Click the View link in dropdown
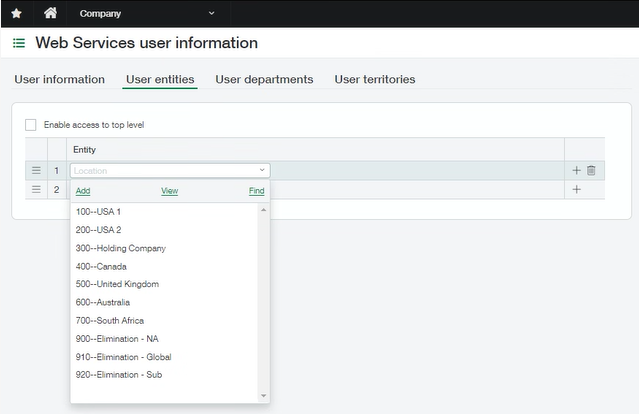 170,191
